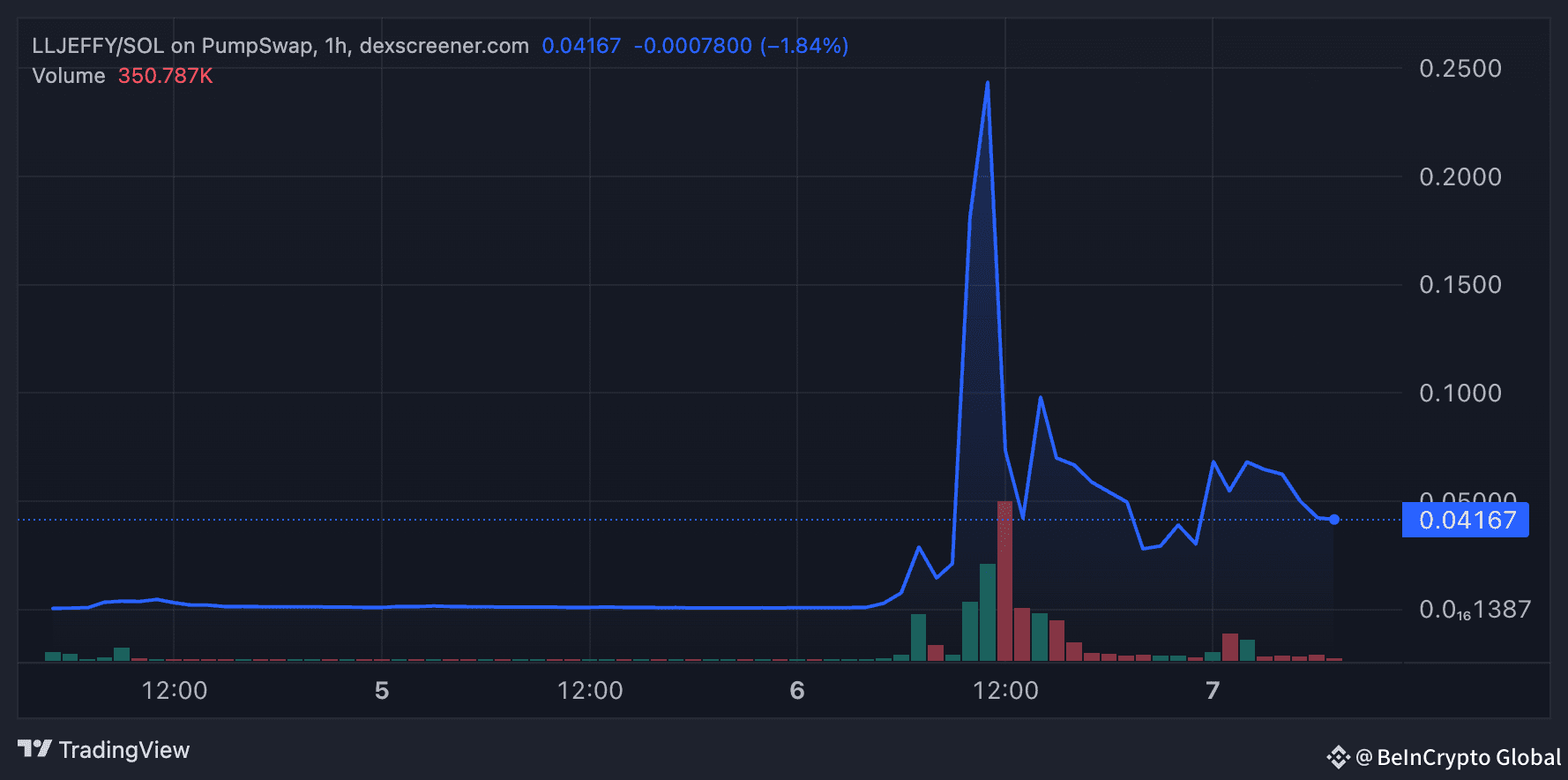Click the LLJEFFY/SOL on PumpSwap chart title
The height and width of the screenshot is (780, 1568).
pos(280,46)
